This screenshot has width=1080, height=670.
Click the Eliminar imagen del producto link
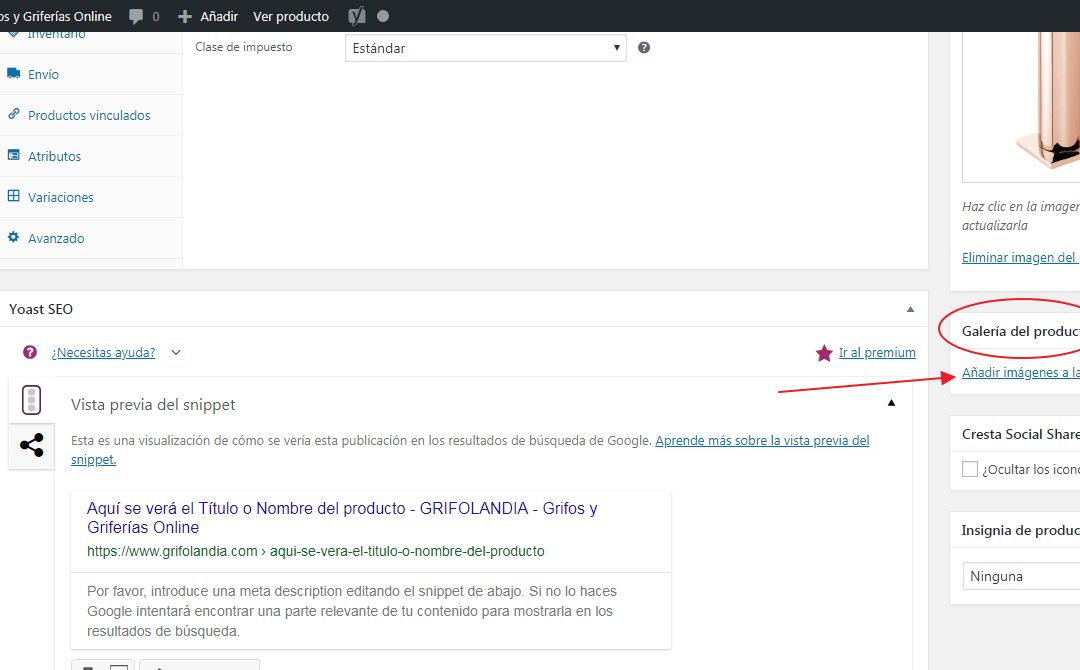[1021, 258]
